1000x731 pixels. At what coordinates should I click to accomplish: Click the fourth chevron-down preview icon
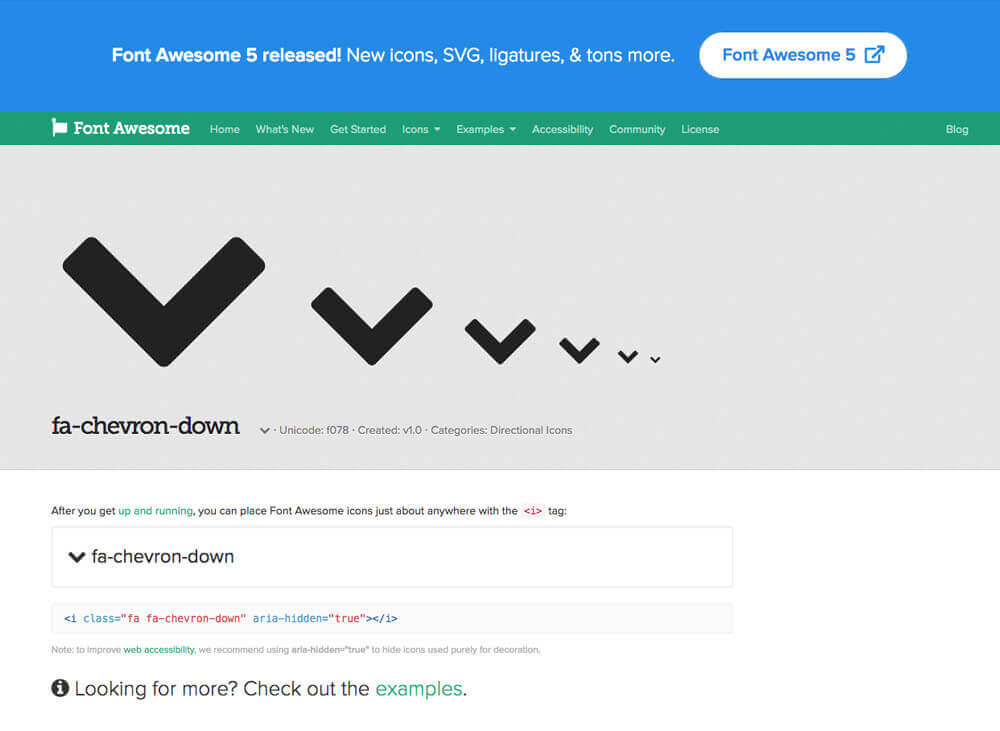point(579,351)
